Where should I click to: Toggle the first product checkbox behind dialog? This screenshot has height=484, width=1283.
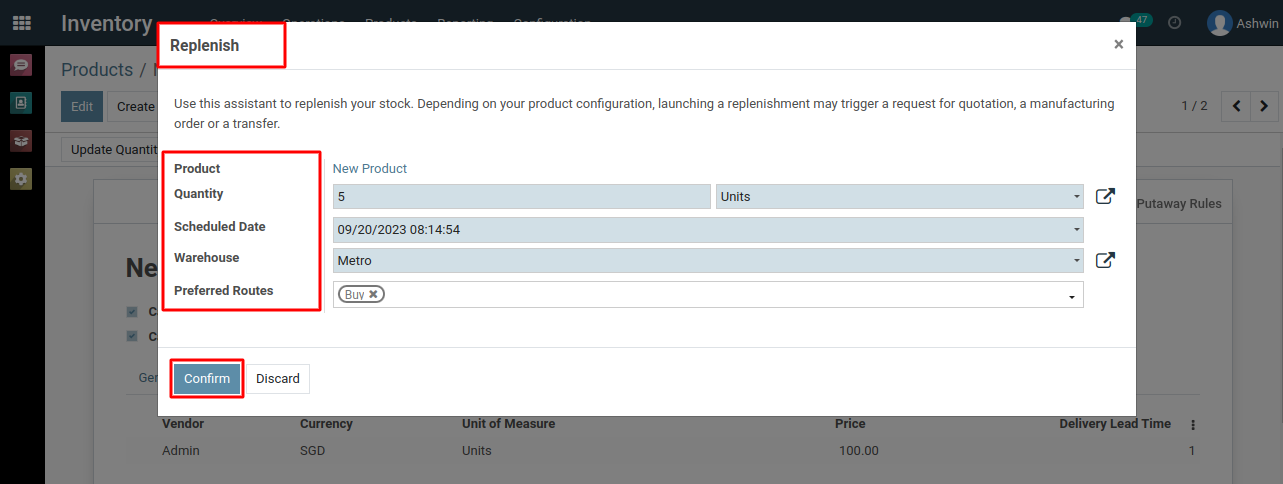pyautogui.click(x=132, y=312)
